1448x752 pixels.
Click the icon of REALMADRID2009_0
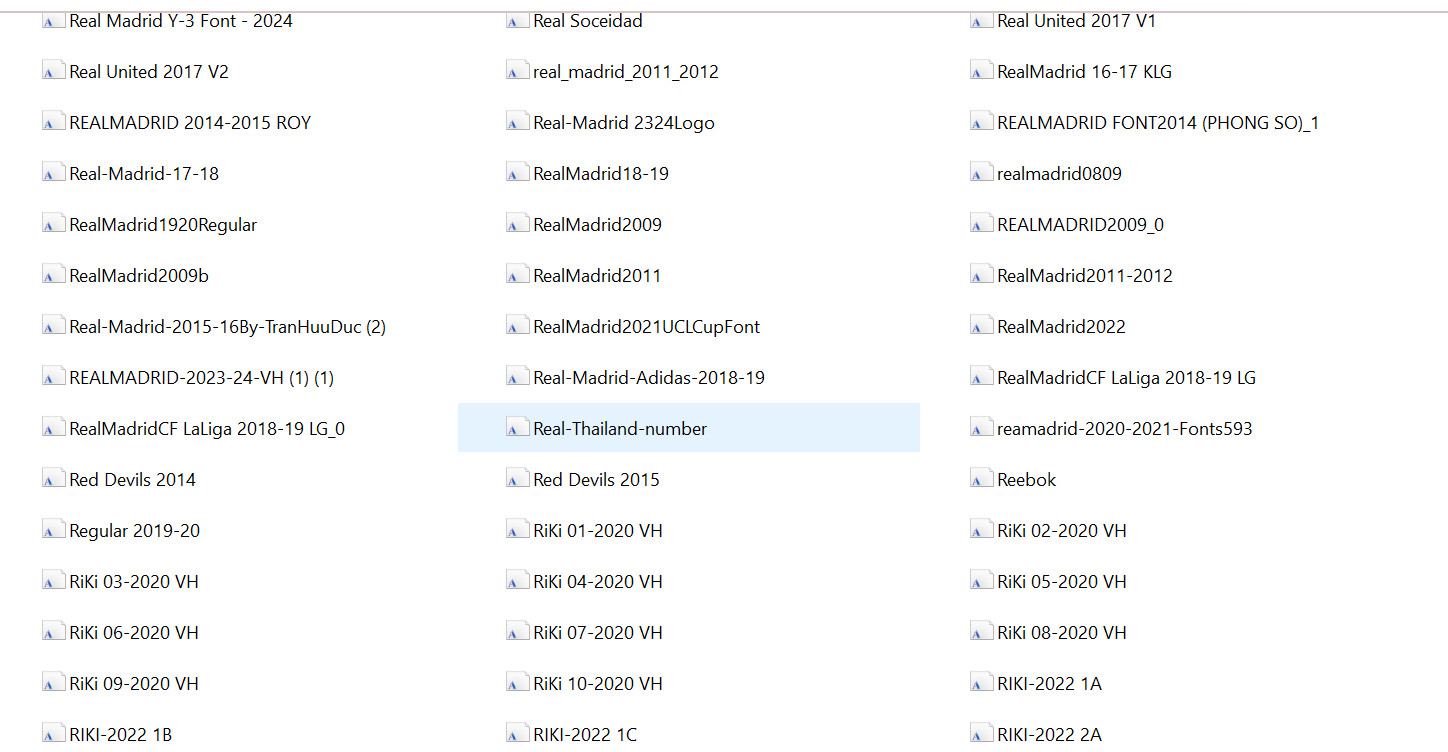point(981,225)
